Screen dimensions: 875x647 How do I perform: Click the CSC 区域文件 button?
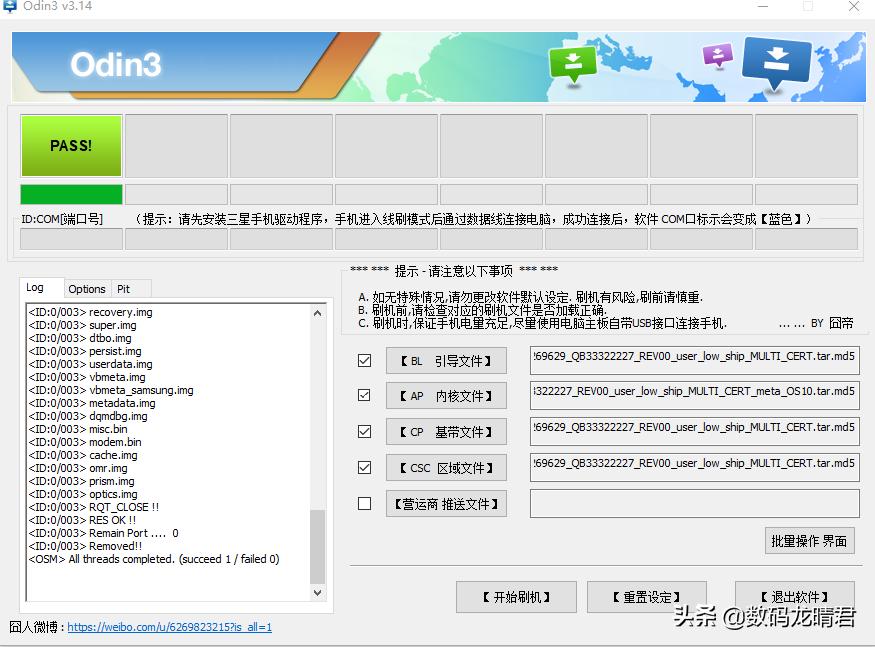coord(446,468)
